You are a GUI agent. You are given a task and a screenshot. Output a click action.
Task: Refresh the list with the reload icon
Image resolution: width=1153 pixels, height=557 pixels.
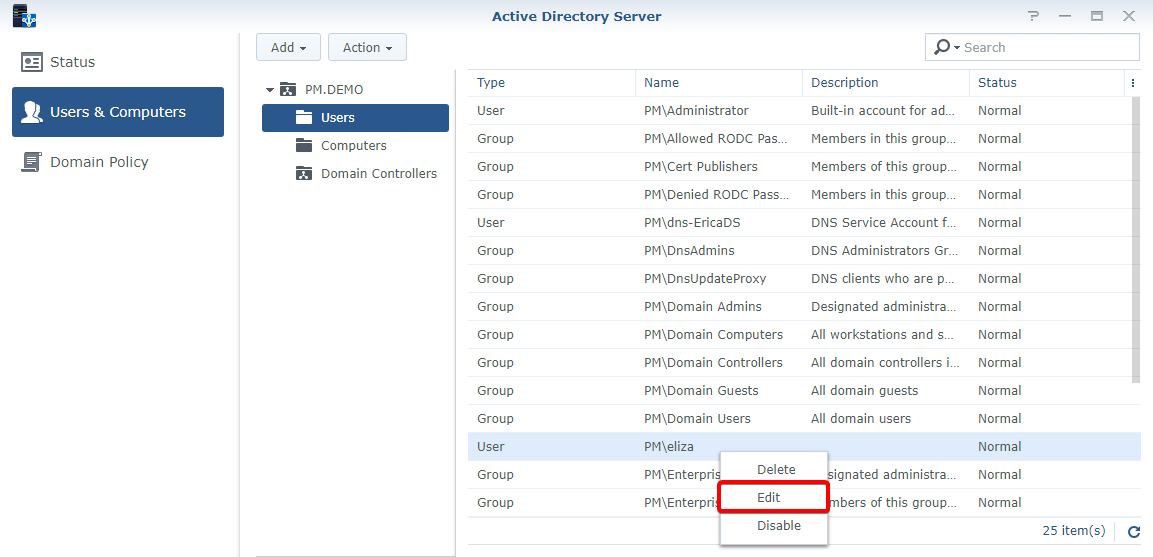click(1134, 531)
